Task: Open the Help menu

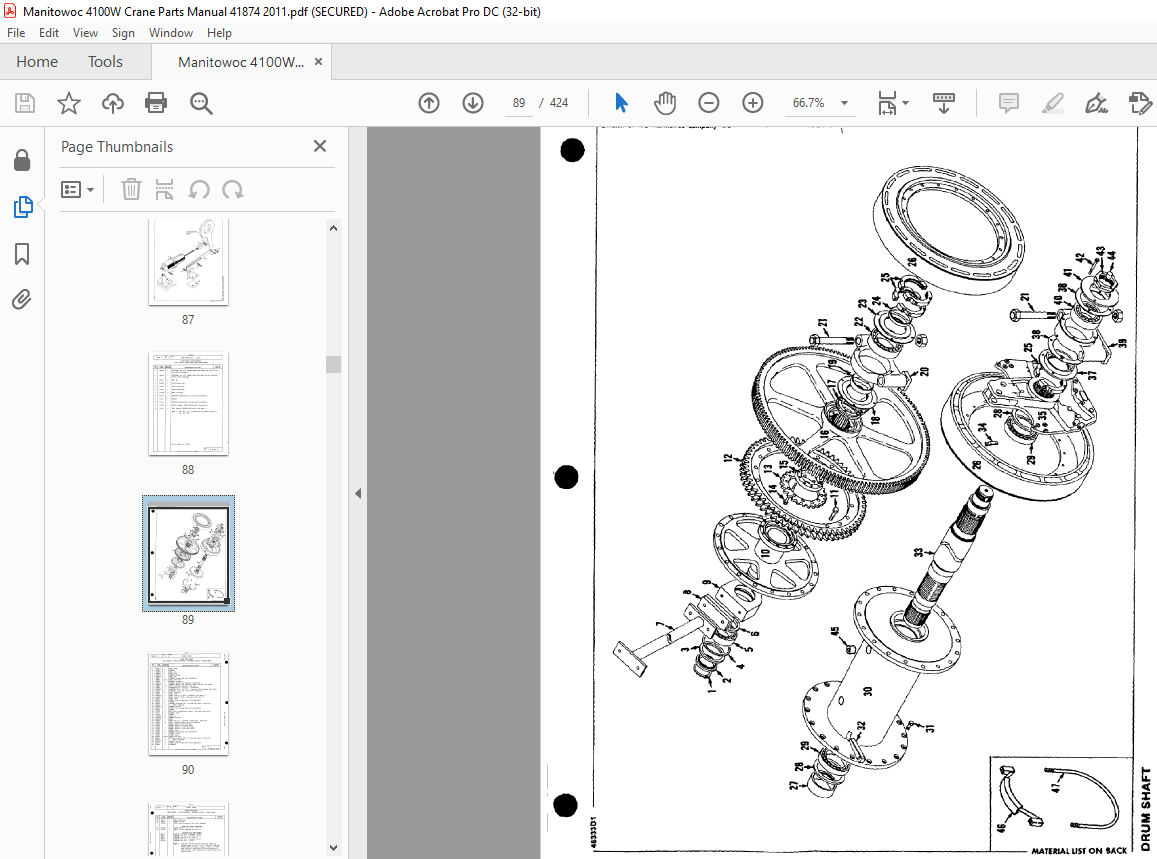Action: pyautogui.click(x=219, y=32)
